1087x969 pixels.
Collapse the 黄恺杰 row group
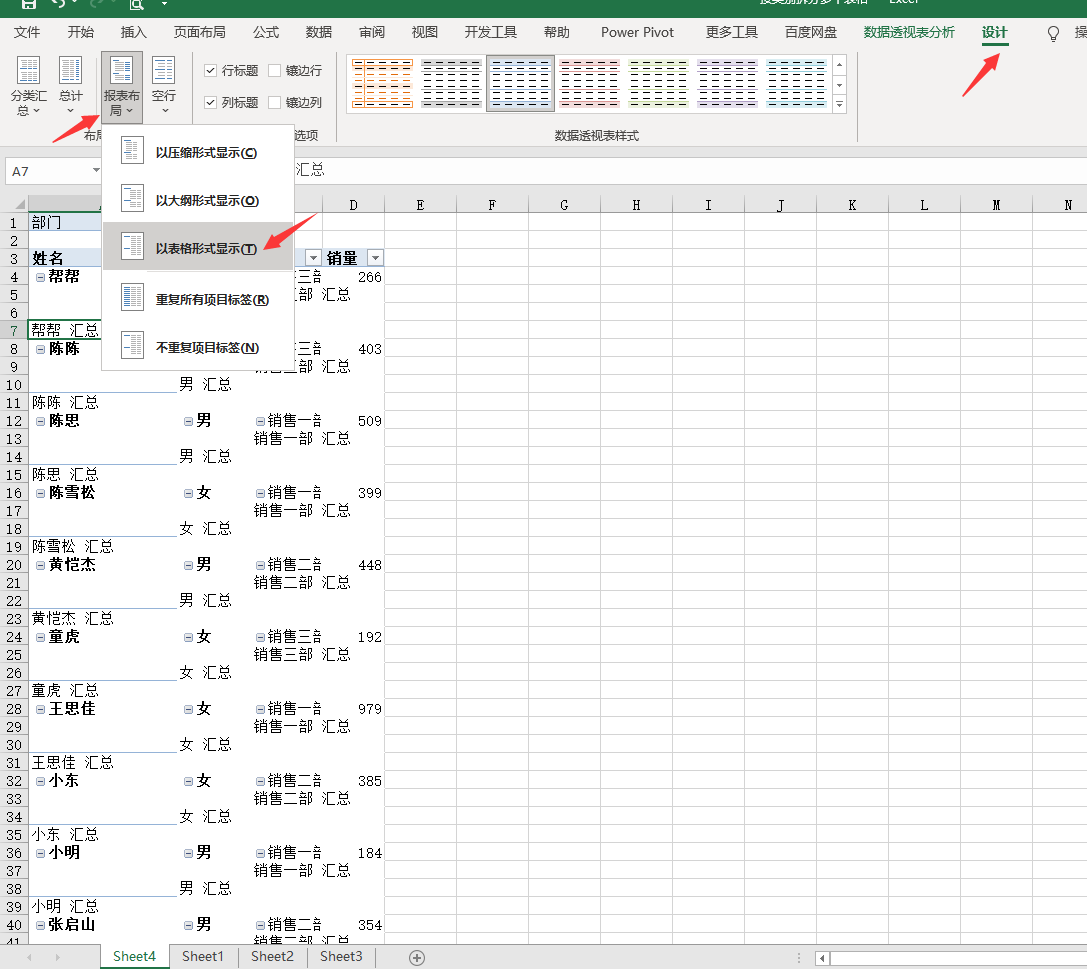tap(40, 566)
